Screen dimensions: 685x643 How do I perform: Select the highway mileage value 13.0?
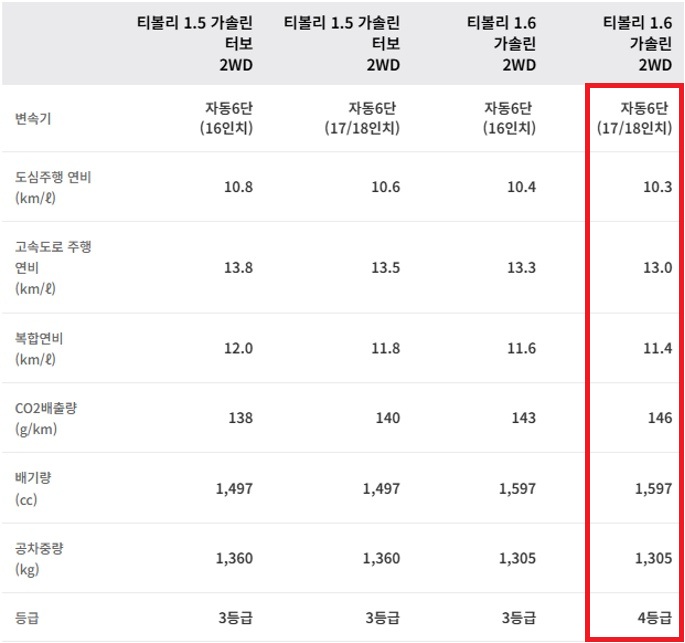658,268
